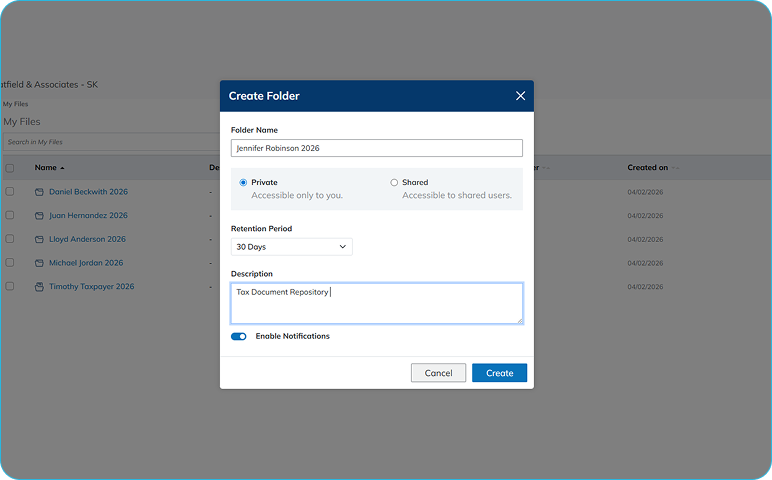The image size is (772, 480).
Task: Open the Timothy Taxpayer 2026 folder link
Action: click(x=91, y=287)
